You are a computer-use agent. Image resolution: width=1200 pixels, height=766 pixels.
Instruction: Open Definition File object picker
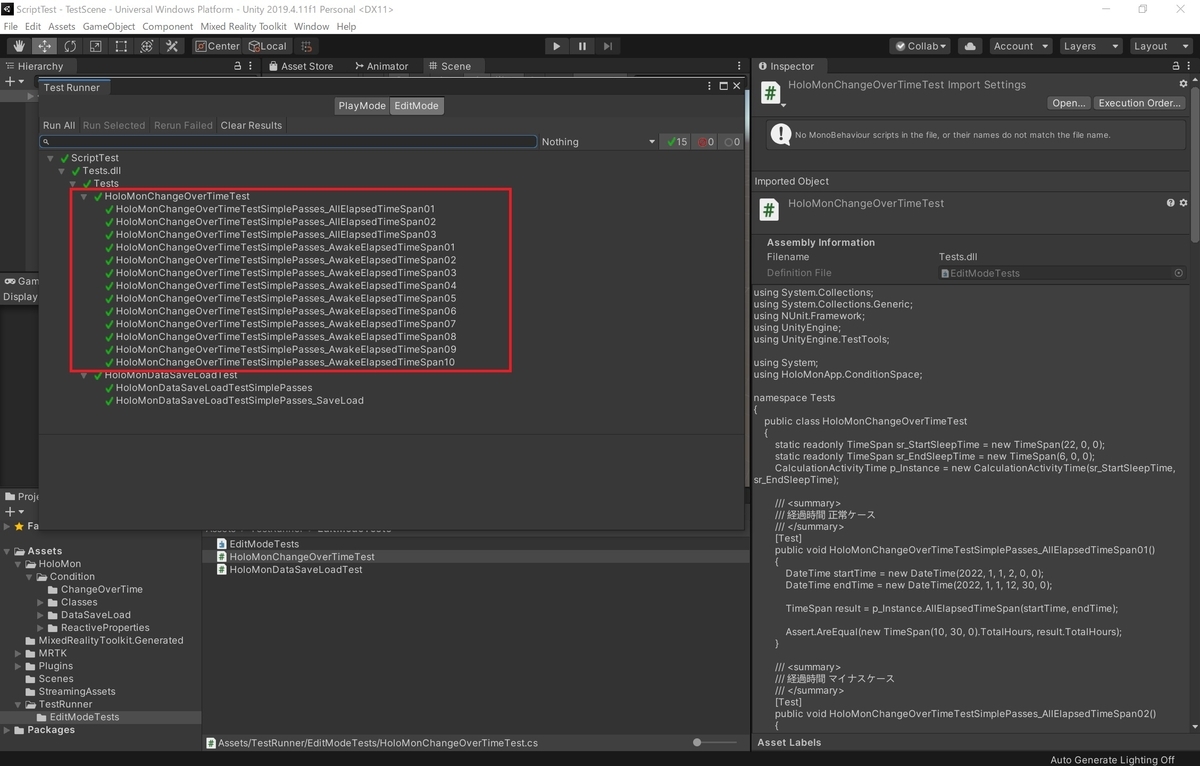1178,273
